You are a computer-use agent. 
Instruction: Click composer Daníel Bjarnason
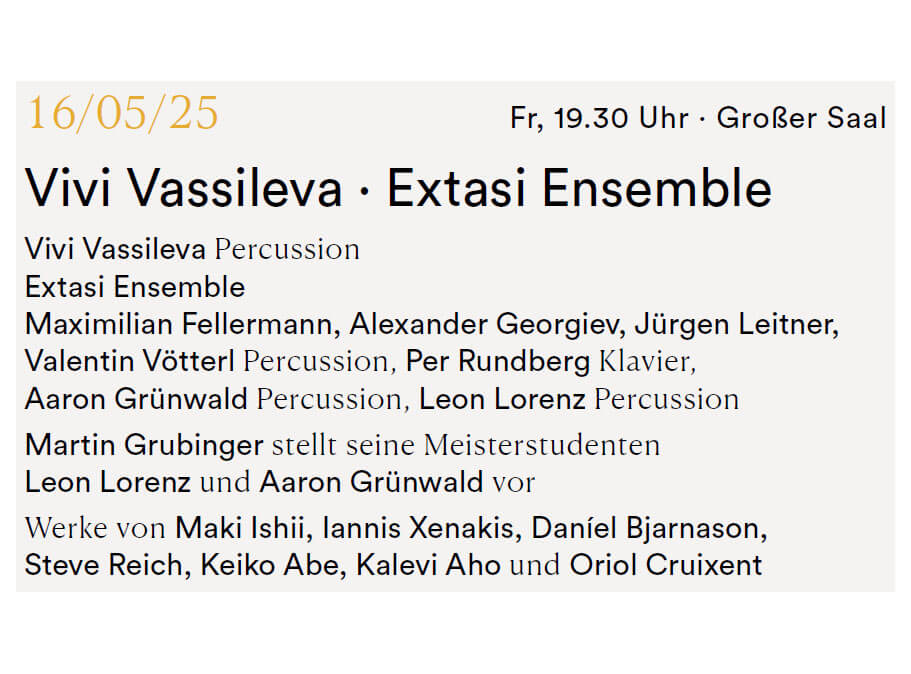coord(645,529)
